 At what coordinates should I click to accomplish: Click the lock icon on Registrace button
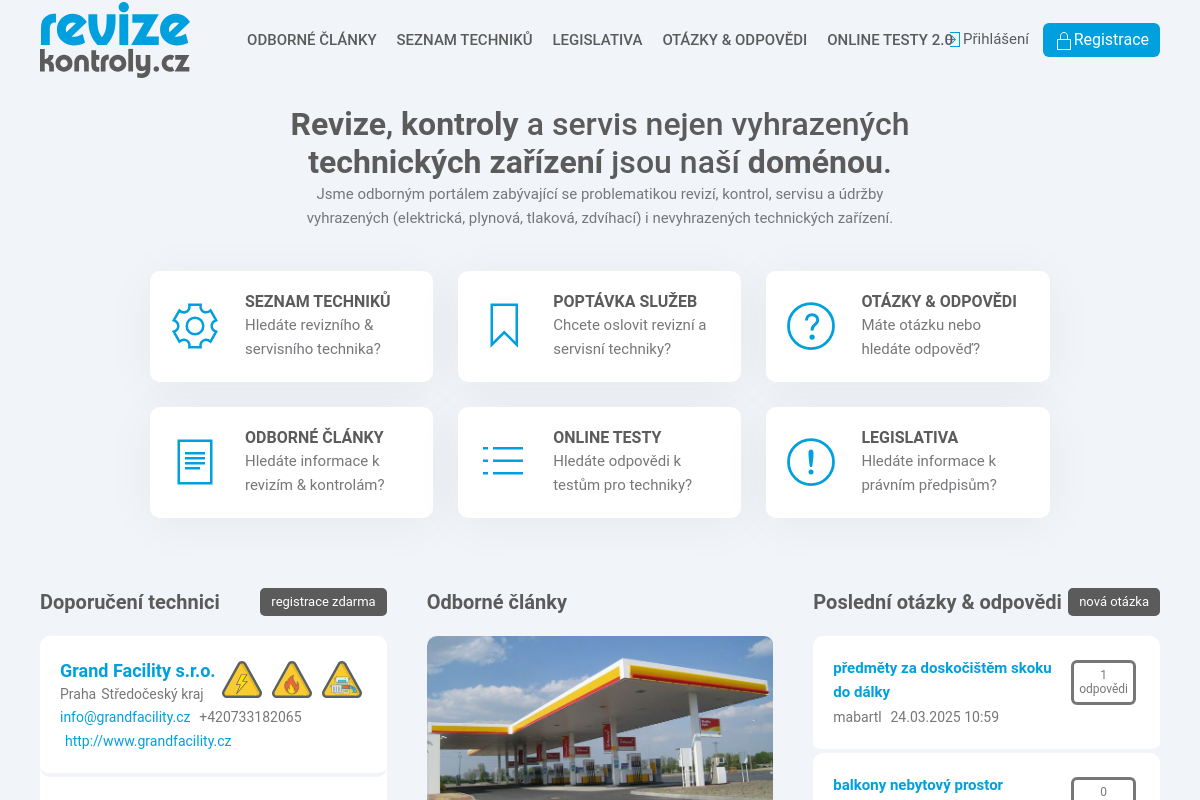click(1064, 41)
